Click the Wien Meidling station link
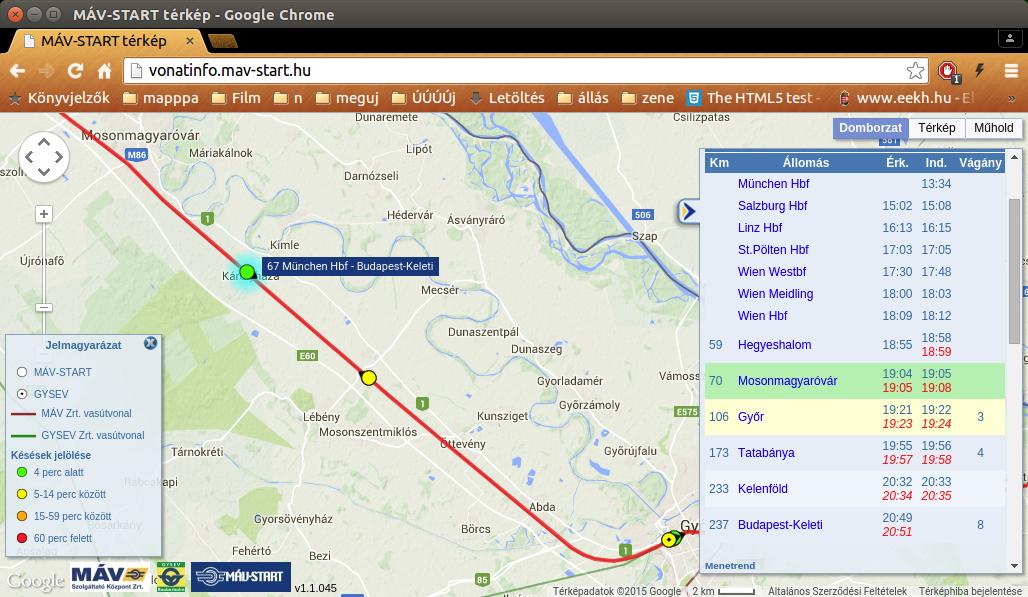This screenshot has width=1028, height=597. pos(775,294)
